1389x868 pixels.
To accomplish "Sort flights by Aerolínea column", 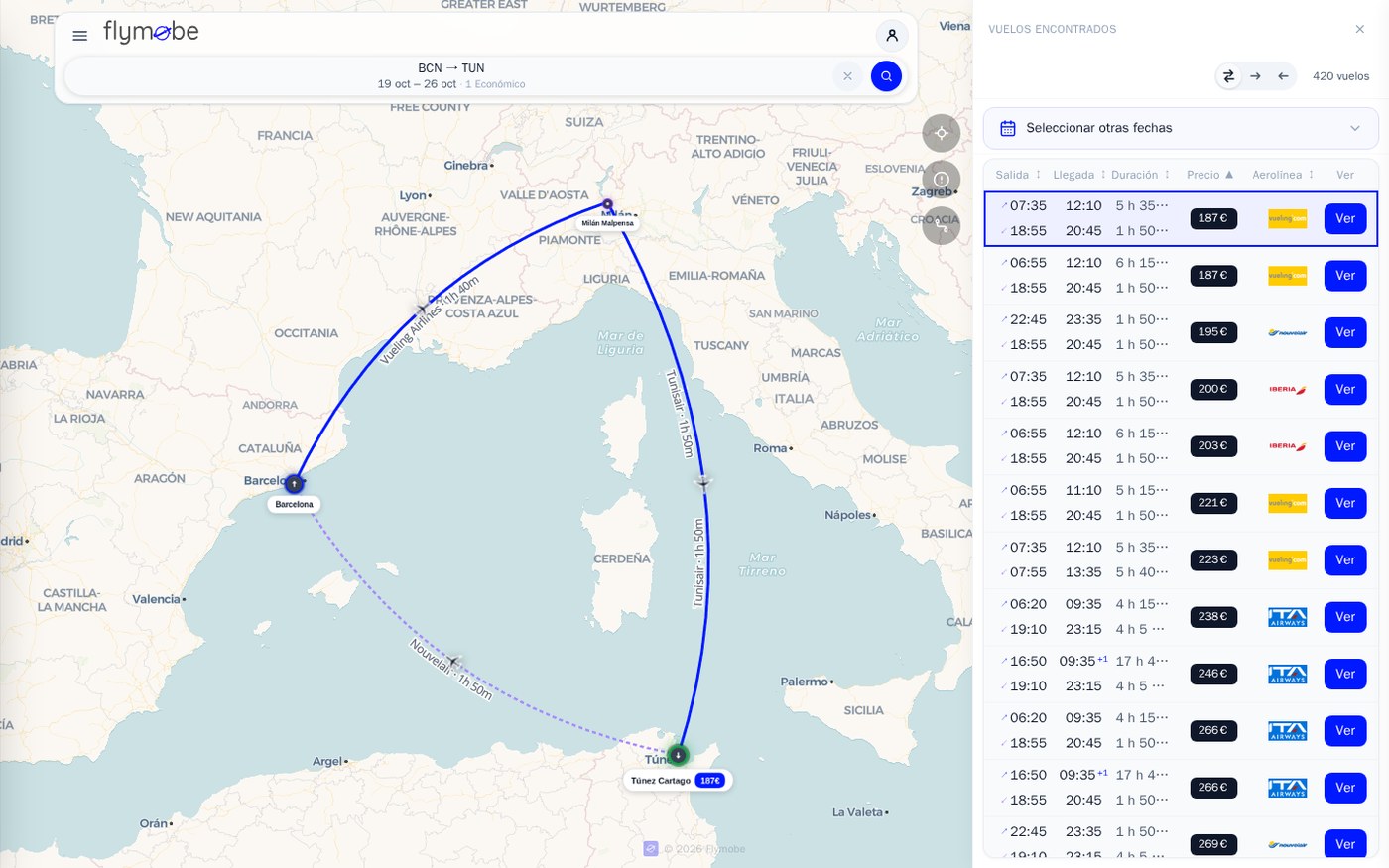I will [x=1283, y=175].
